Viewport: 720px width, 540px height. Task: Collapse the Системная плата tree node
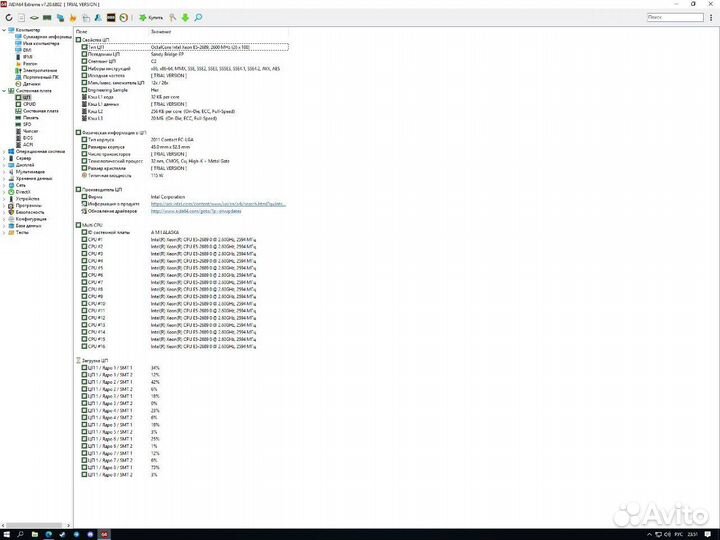3,90
